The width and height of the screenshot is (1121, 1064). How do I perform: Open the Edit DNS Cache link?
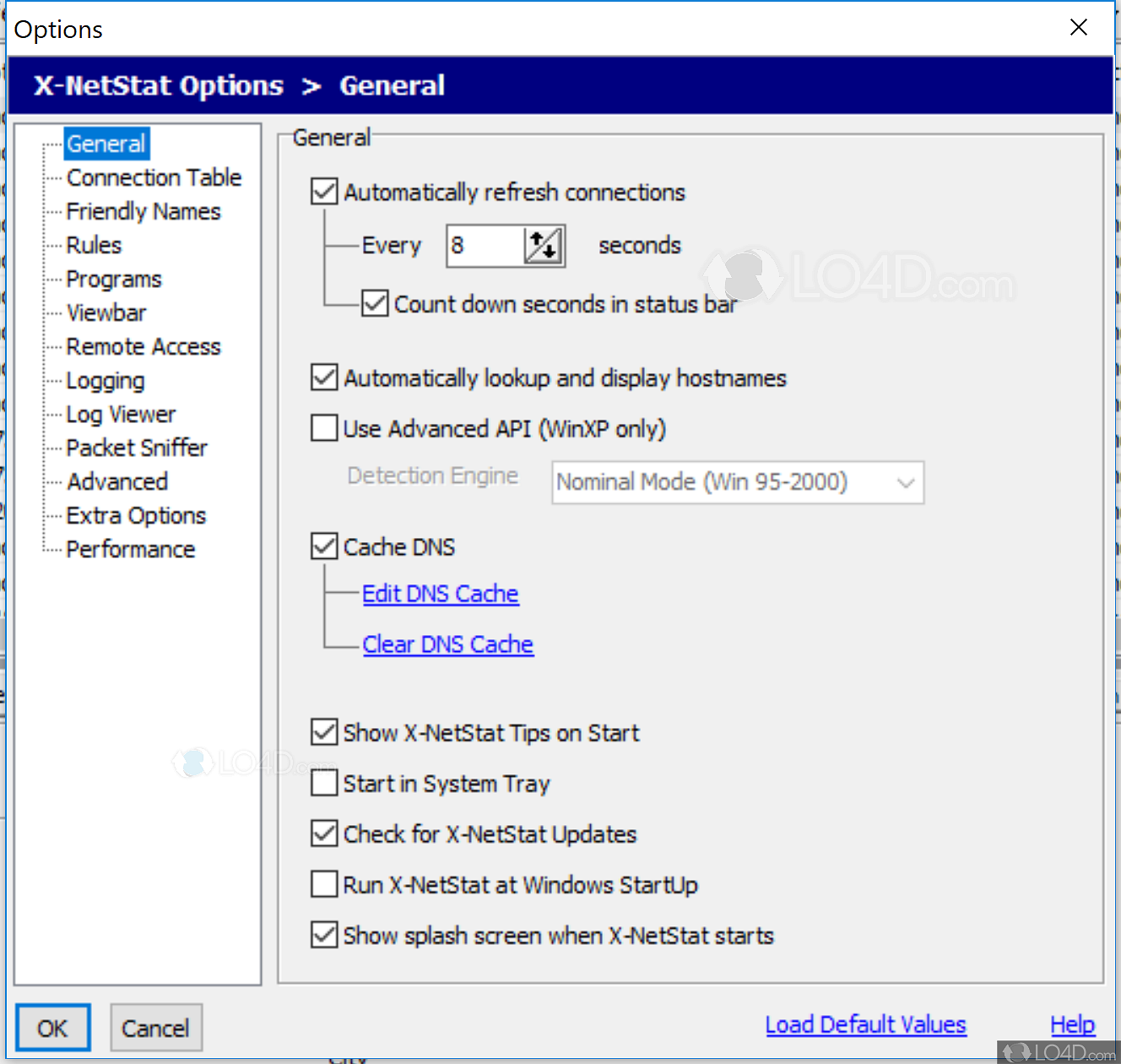(440, 594)
